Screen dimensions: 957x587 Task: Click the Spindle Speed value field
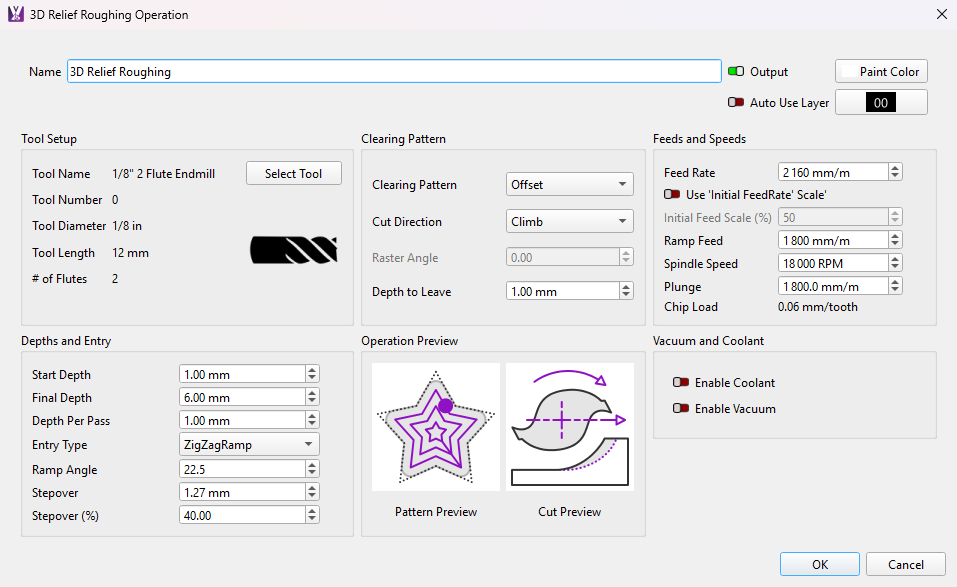coord(833,264)
